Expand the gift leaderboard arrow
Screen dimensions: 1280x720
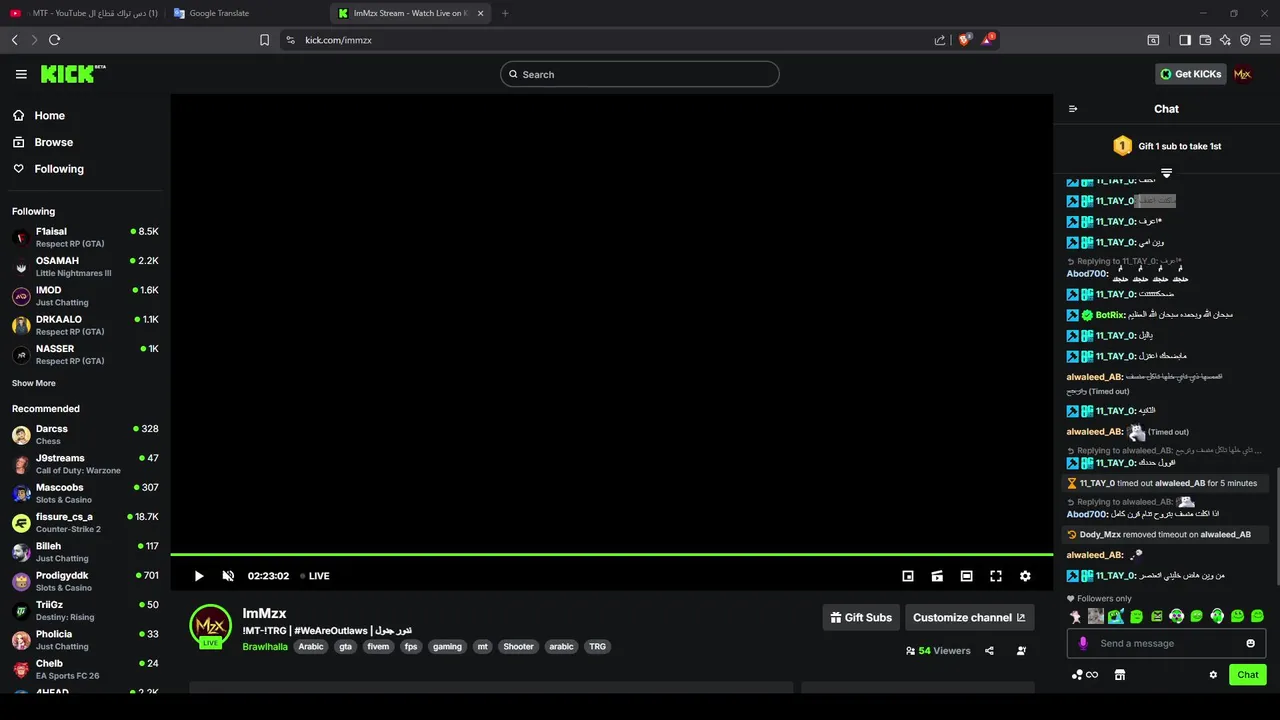pos(1166,173)
